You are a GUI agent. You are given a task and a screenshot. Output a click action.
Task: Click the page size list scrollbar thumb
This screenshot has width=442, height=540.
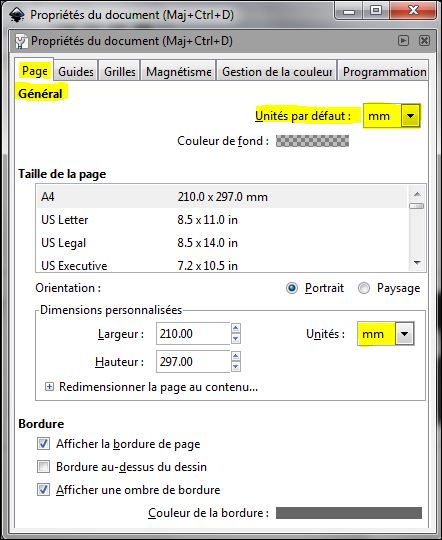click(x=417, y=206)
